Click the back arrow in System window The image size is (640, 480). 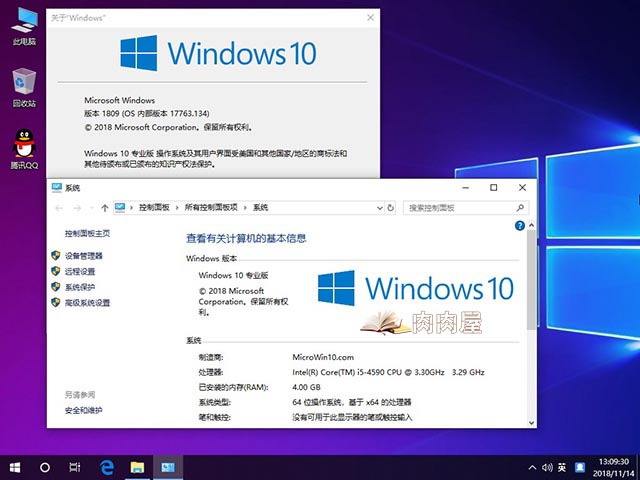tap(59, 208)
